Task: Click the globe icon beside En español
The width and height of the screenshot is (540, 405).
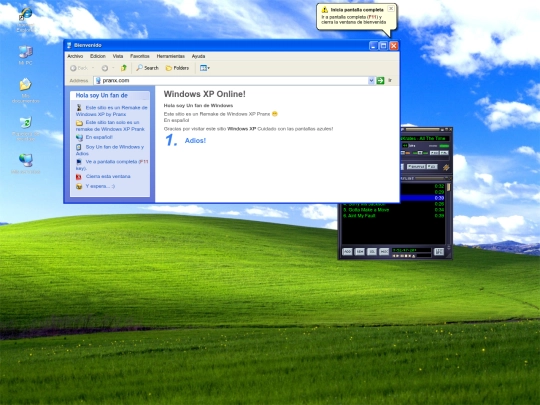Action: (79, 137)
